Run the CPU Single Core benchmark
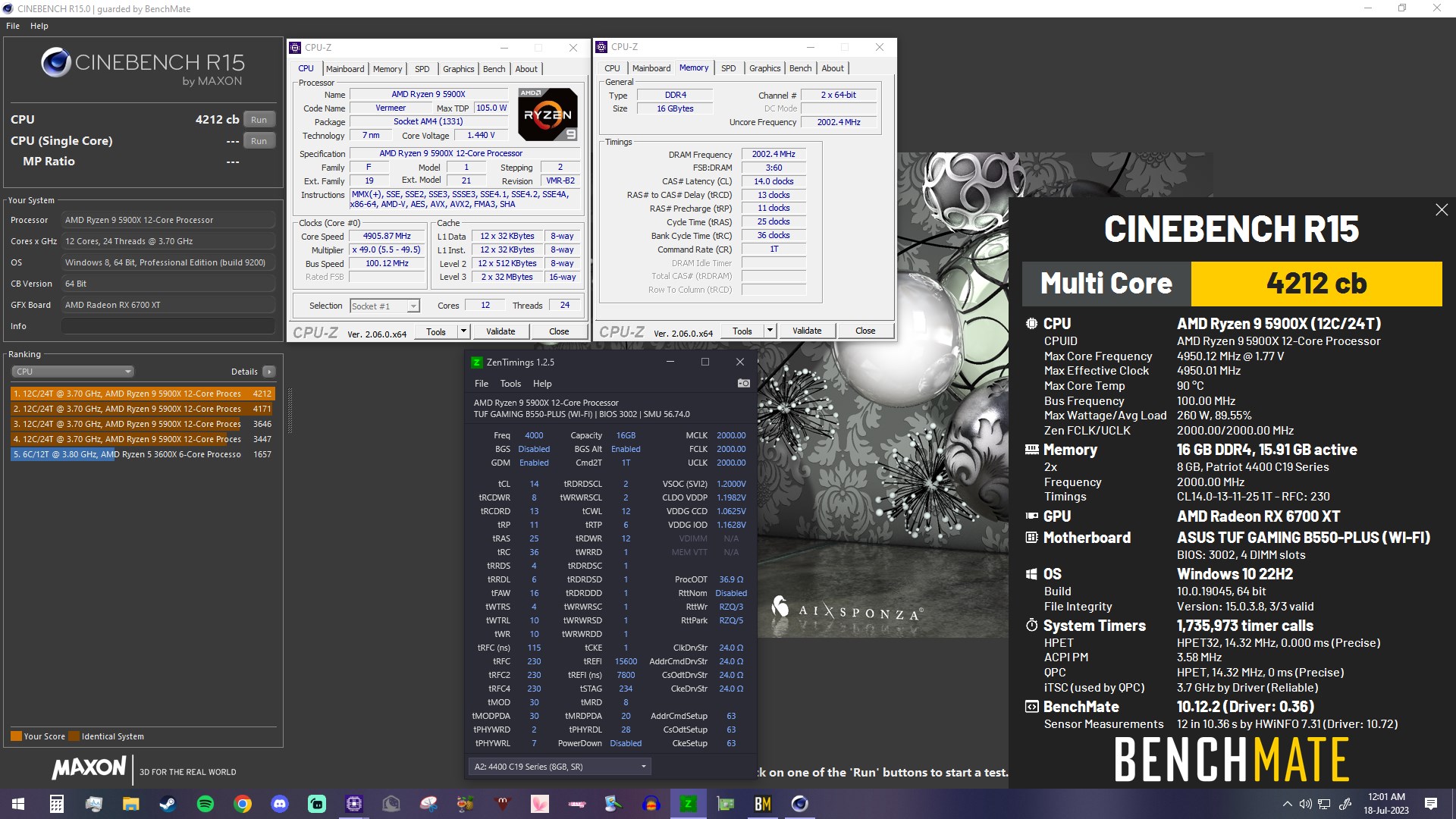The image size is (1456, 819). click(259, 141)
